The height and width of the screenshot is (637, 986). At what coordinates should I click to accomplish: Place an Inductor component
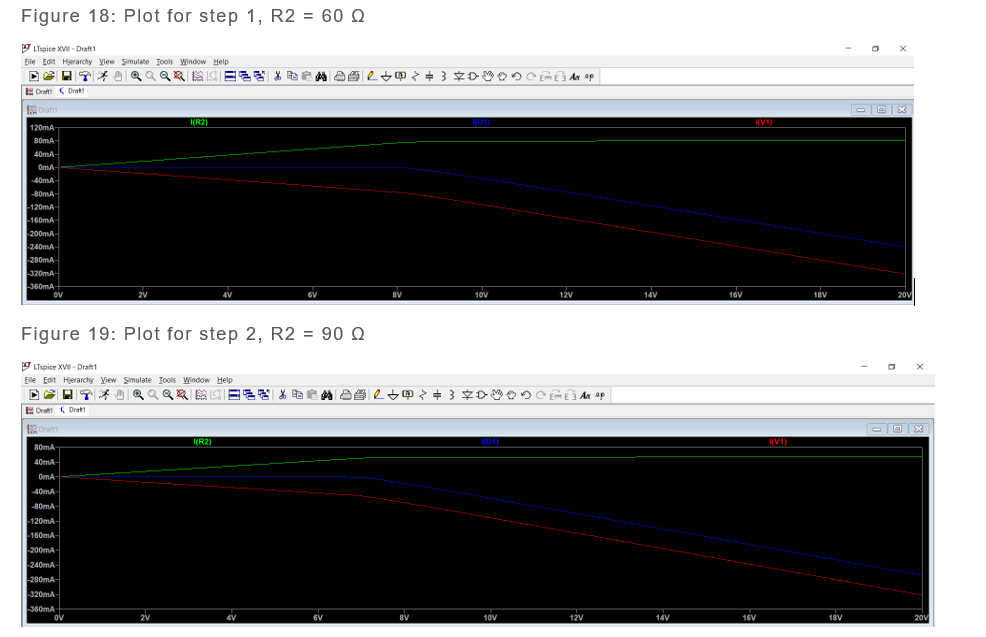[443, 75]
